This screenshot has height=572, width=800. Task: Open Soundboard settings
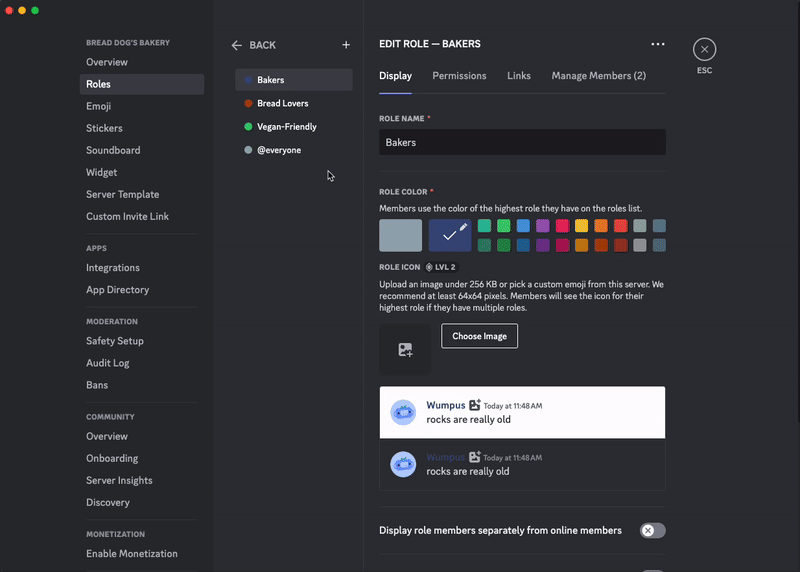(142, 151)
